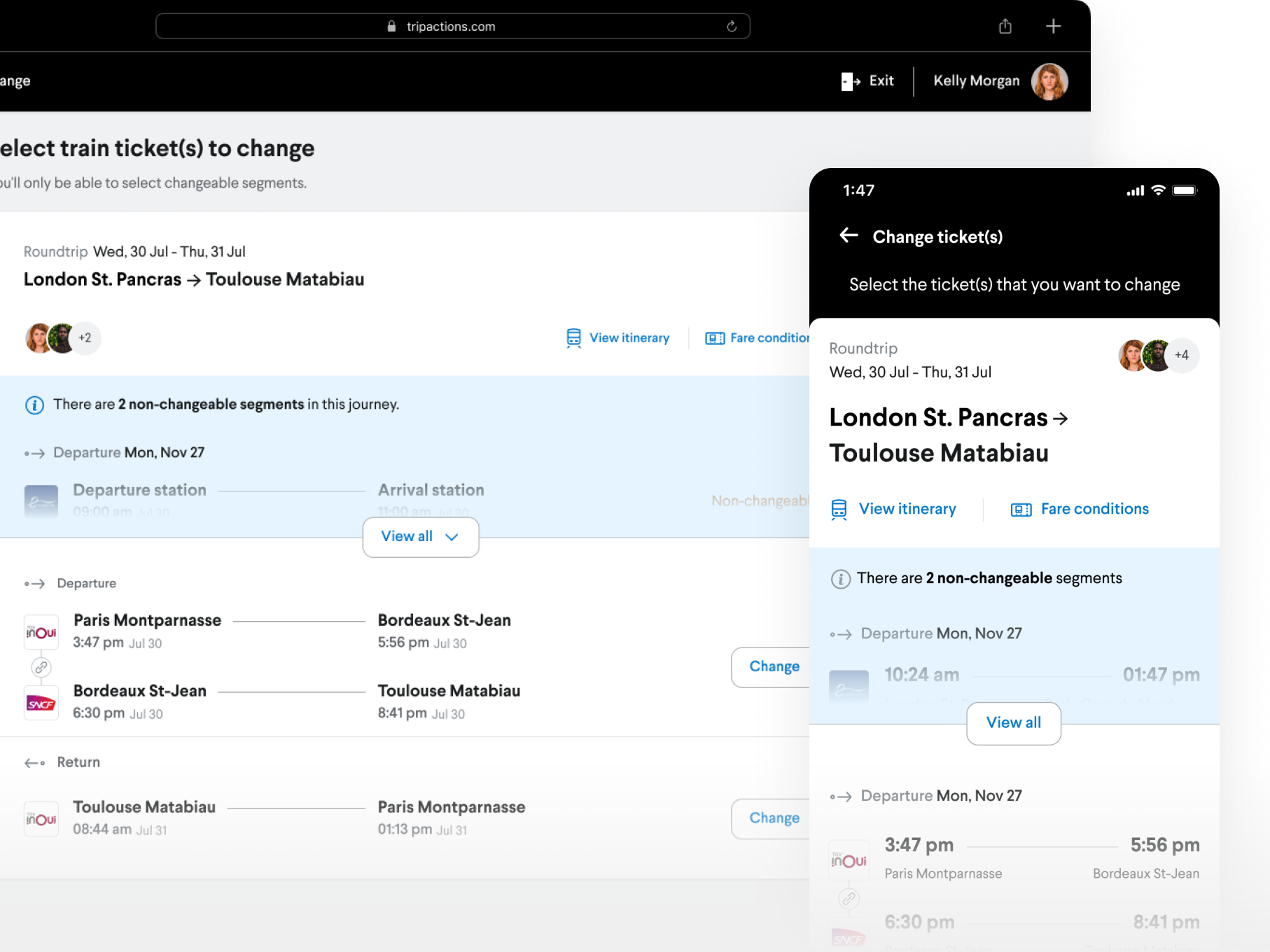Click the Exit icon in header

pyautogui.click(x=851, y=81)
